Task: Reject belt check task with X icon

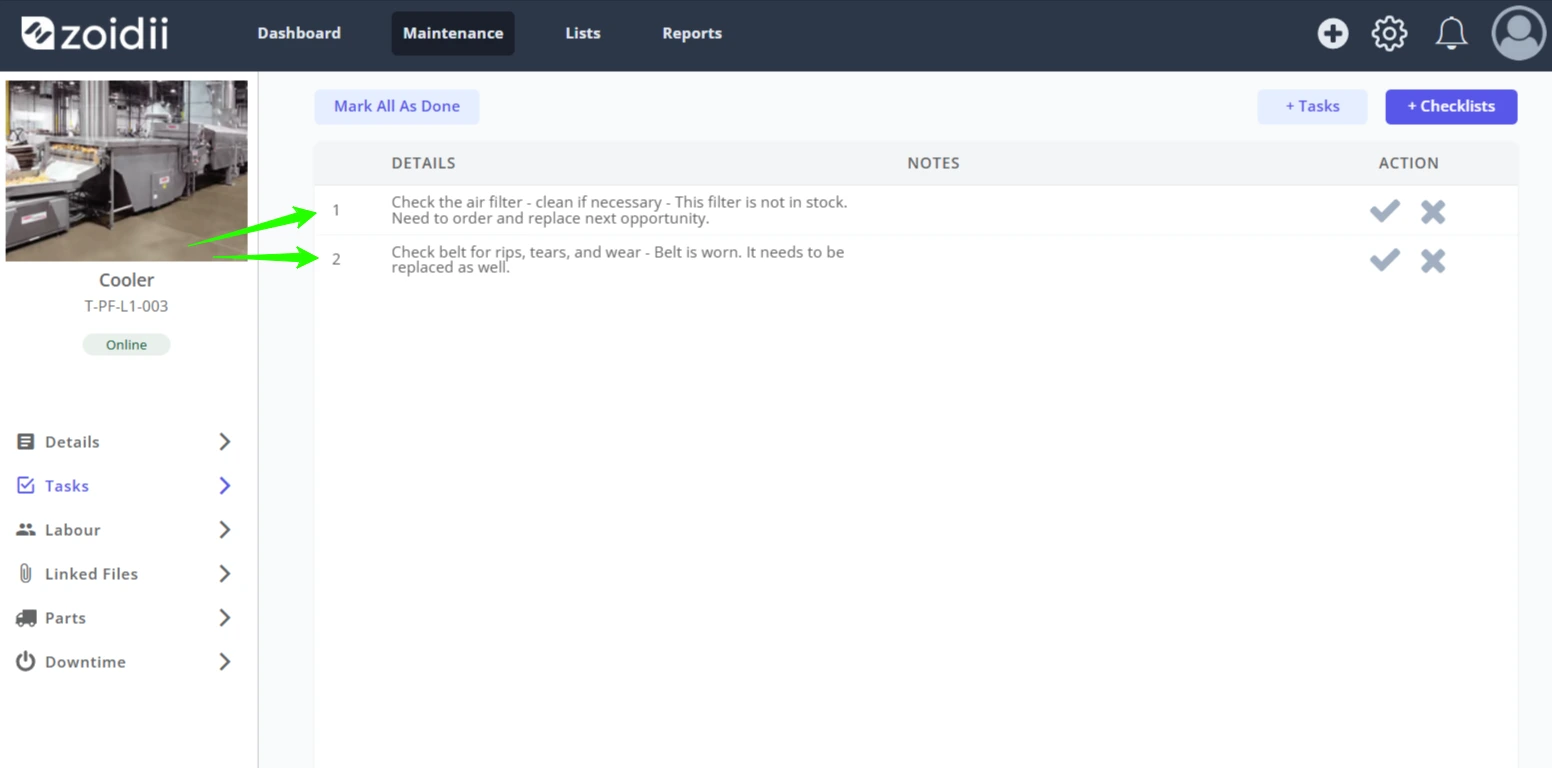Action: pos(1433,261)
